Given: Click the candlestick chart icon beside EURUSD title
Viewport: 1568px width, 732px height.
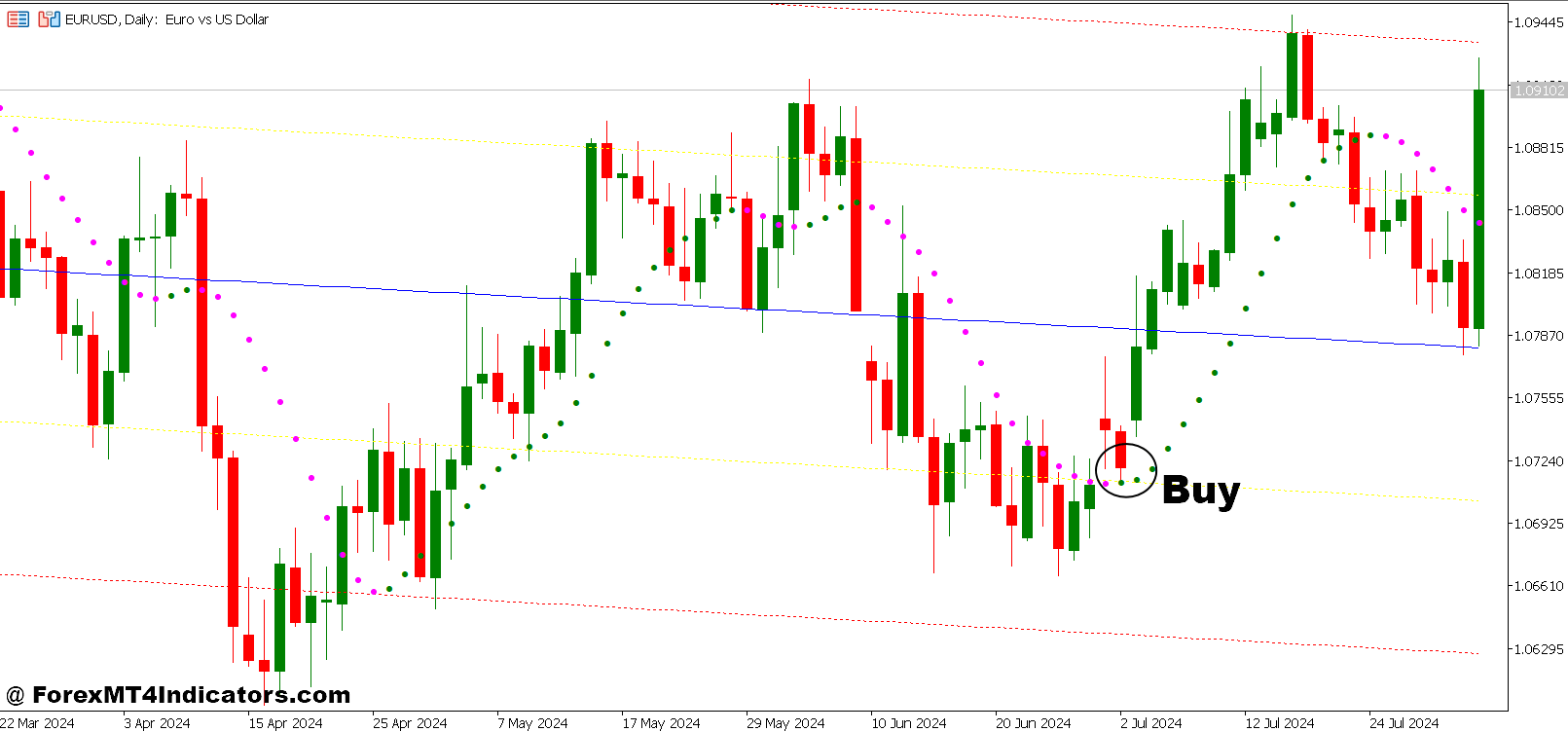Looking at the screenshot, I should coord(49,18).
